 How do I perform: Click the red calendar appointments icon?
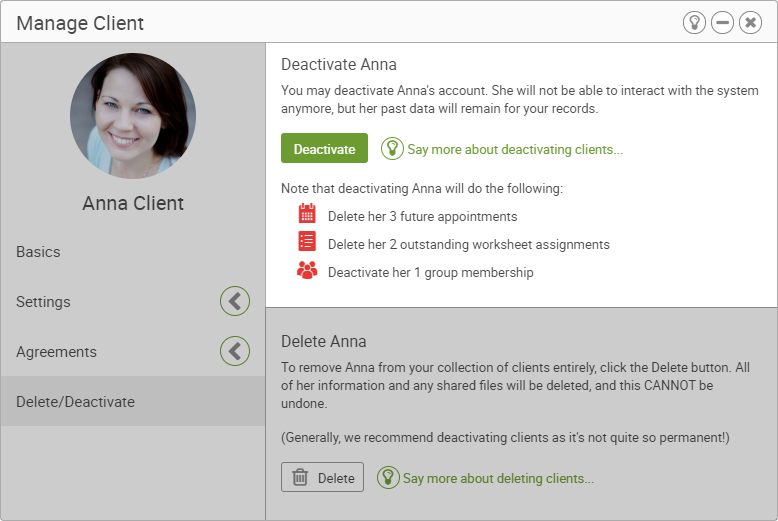point(307,213)
